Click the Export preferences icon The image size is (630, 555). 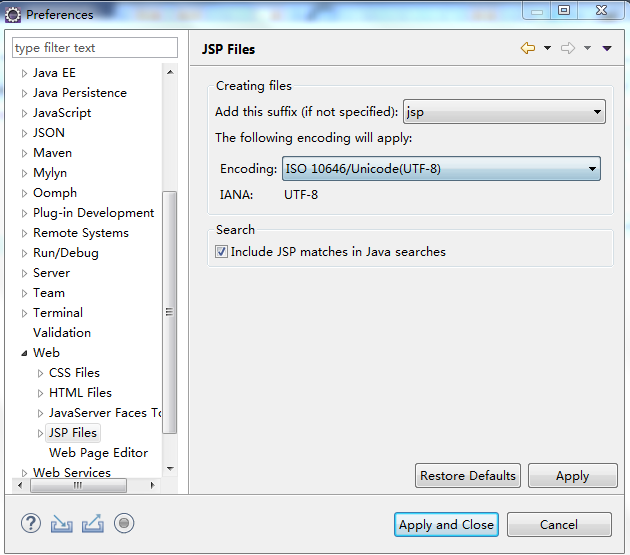pyautogui.click(x=93, y=524)
